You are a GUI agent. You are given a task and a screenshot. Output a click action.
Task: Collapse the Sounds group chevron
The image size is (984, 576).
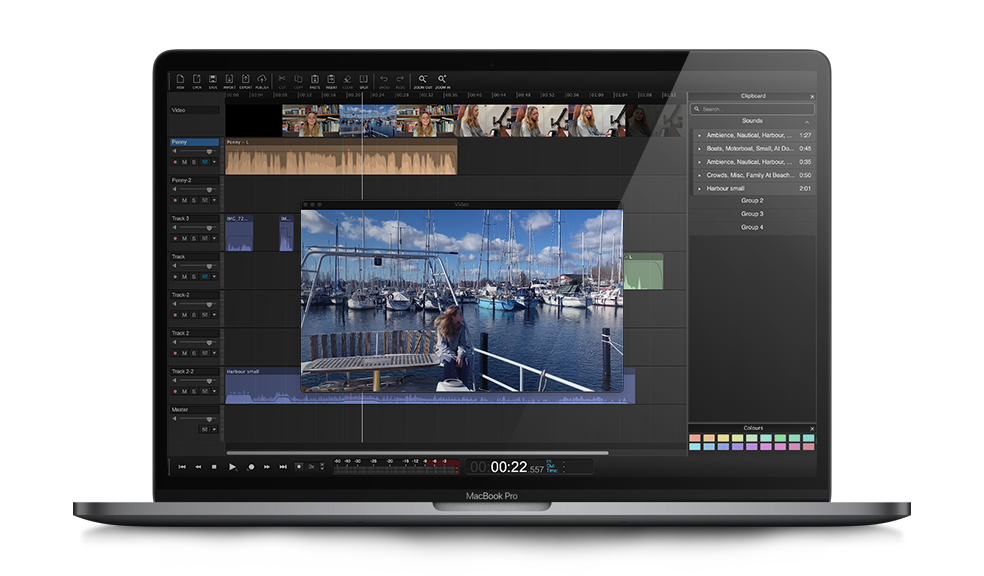coord(807,121)
